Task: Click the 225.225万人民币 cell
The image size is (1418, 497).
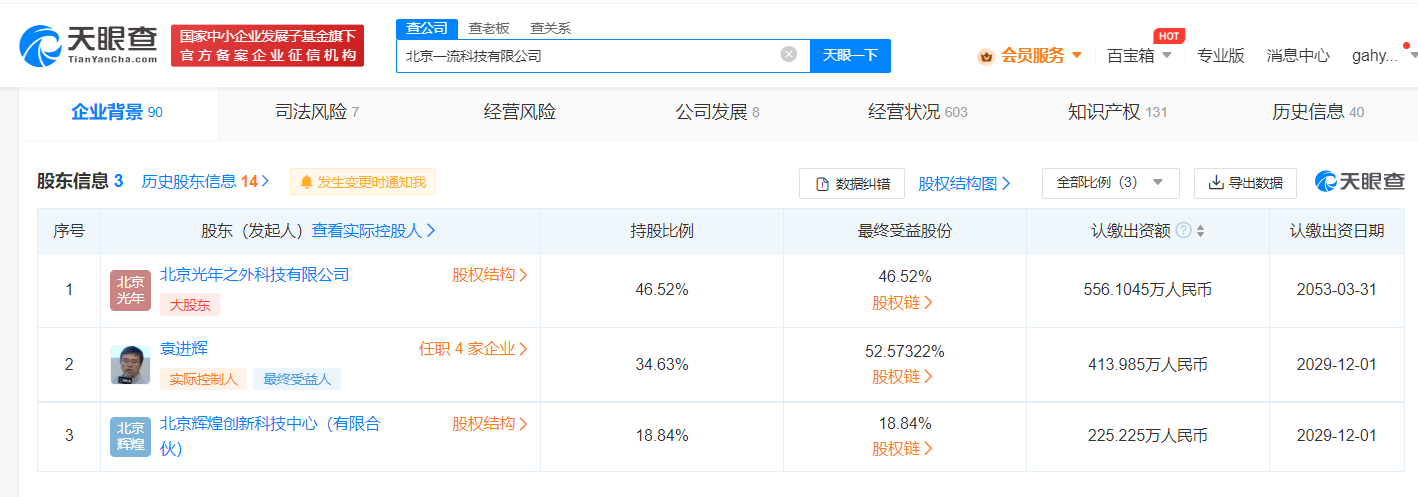Action: 1148,436
